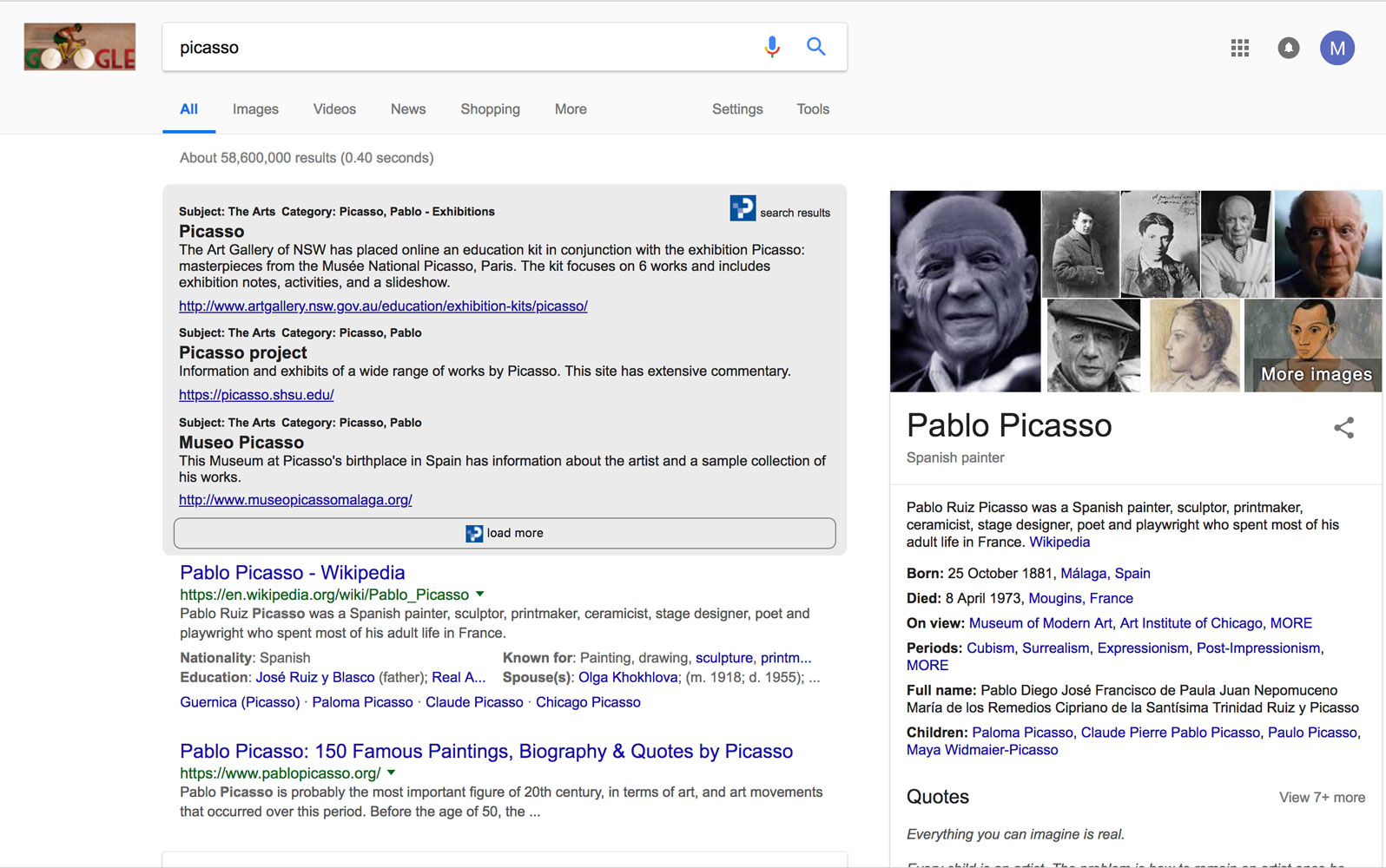Open search Settings

[737, 109]
